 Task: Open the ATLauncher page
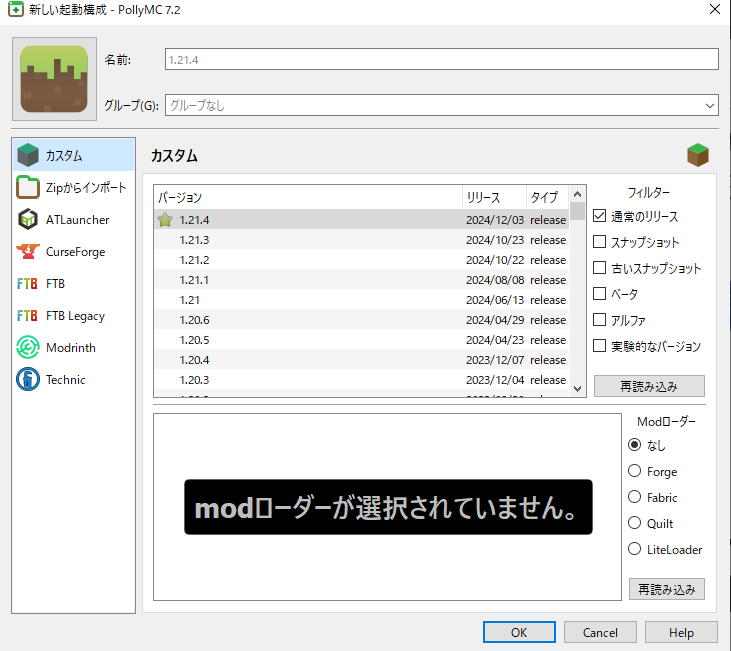coord(74,219)
